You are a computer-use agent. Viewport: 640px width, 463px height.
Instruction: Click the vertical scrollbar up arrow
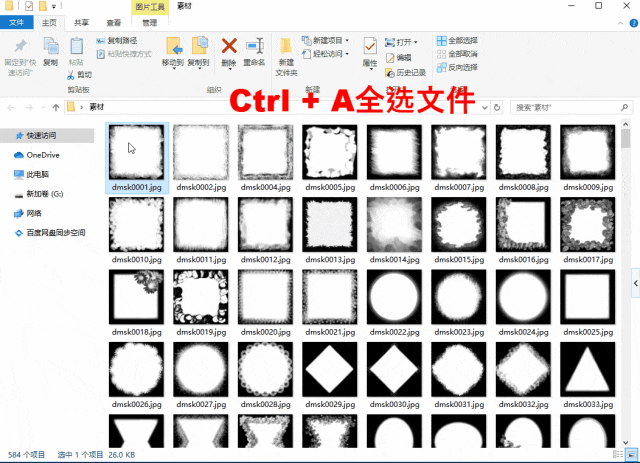point(626,124)
